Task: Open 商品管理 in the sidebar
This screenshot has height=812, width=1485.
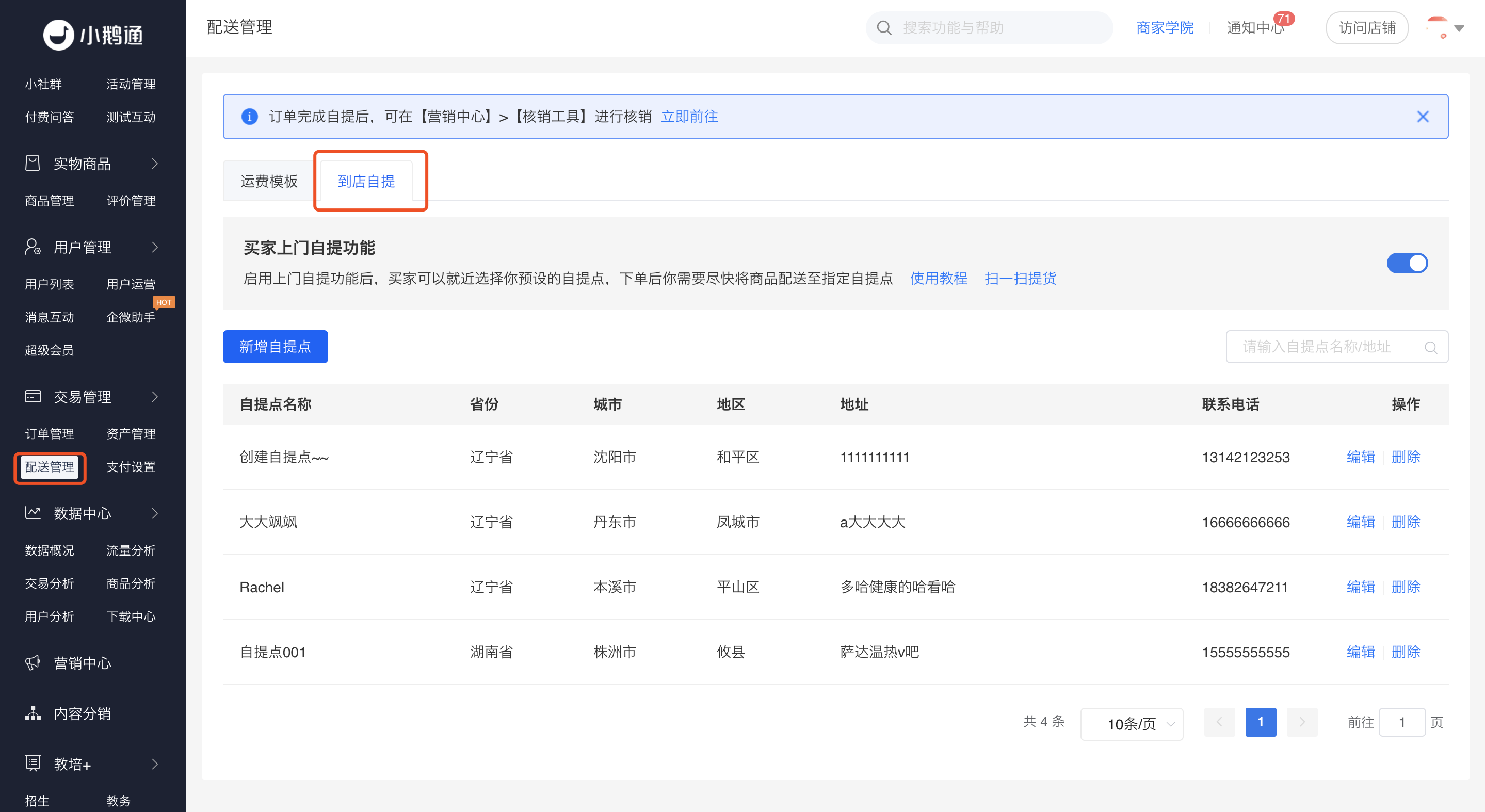Action: click(x=50, y=201)
